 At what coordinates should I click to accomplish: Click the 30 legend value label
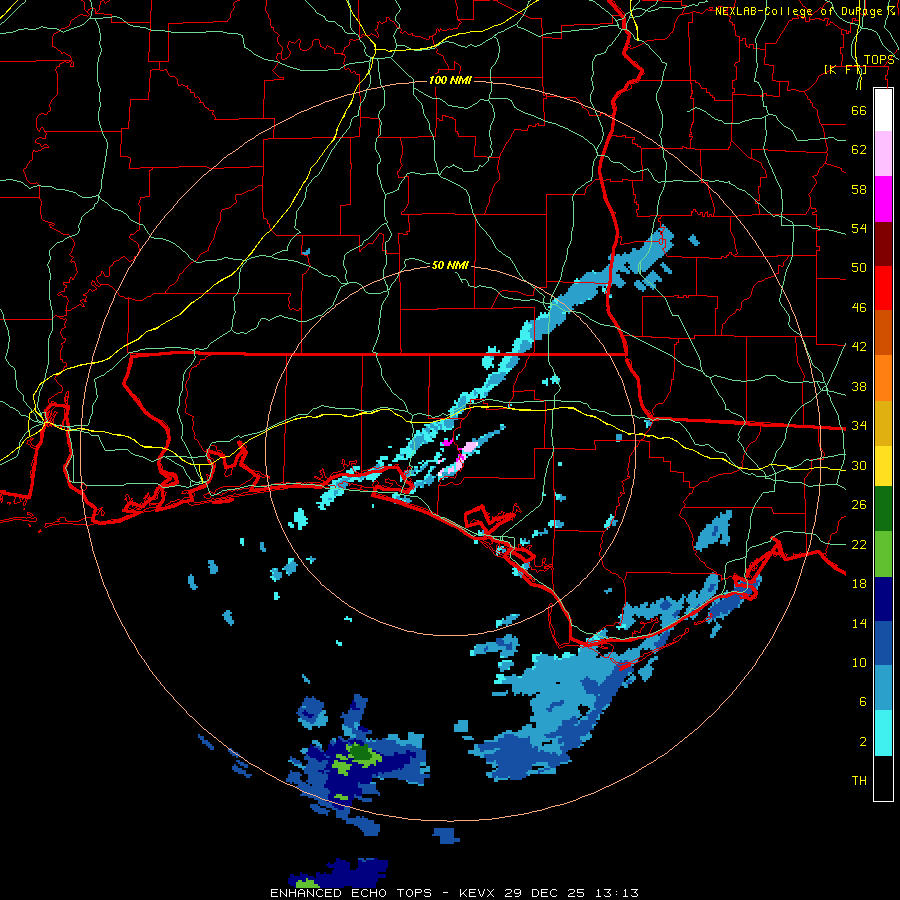[859, 465]
